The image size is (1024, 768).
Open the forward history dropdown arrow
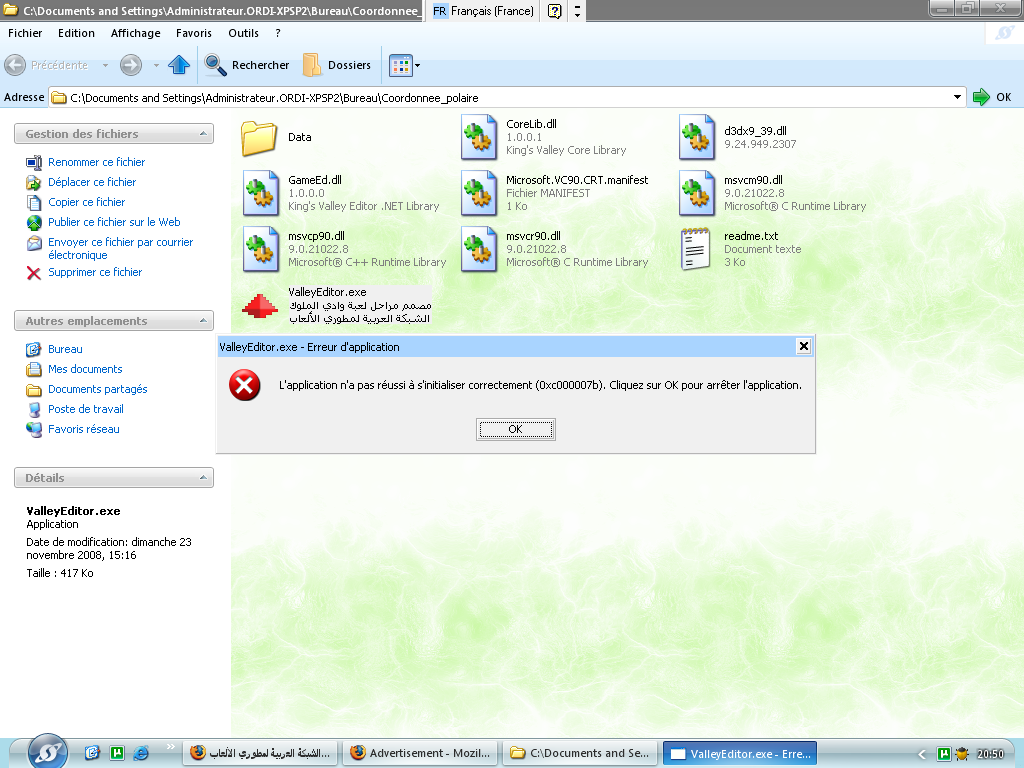pyautogui.click(x=156, y=65)
